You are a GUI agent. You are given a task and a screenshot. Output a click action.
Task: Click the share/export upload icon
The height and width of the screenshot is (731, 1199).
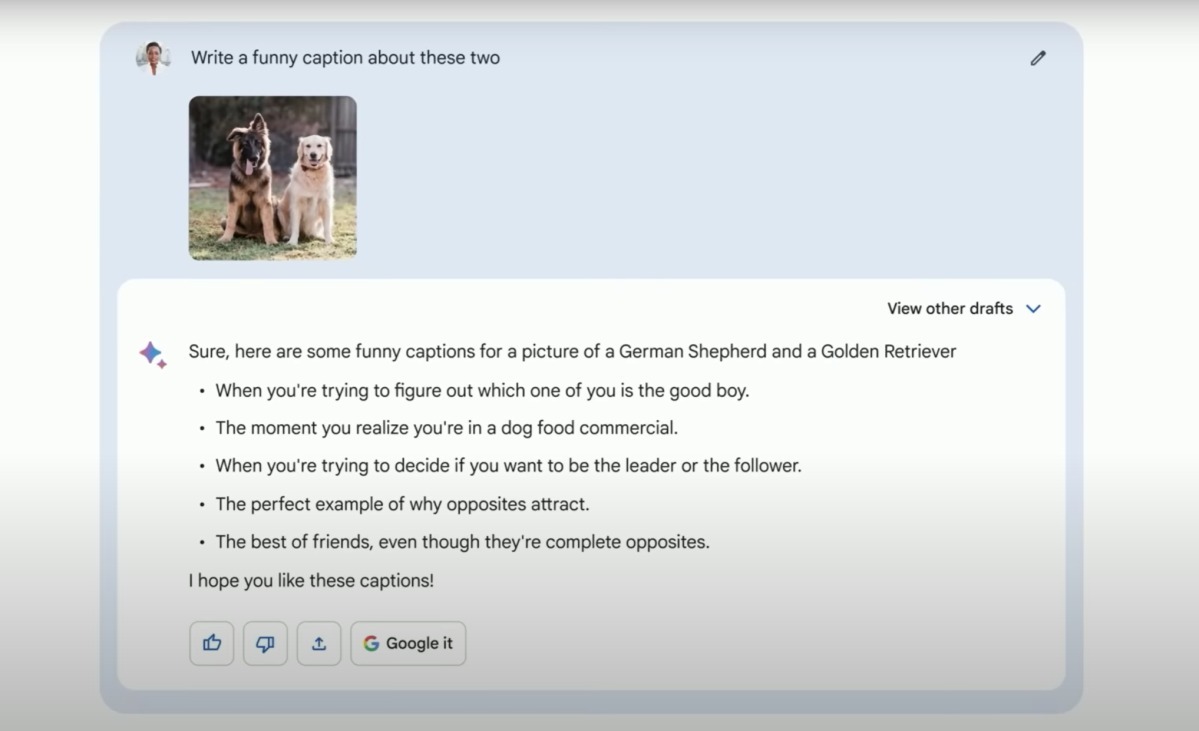[319, 643]
